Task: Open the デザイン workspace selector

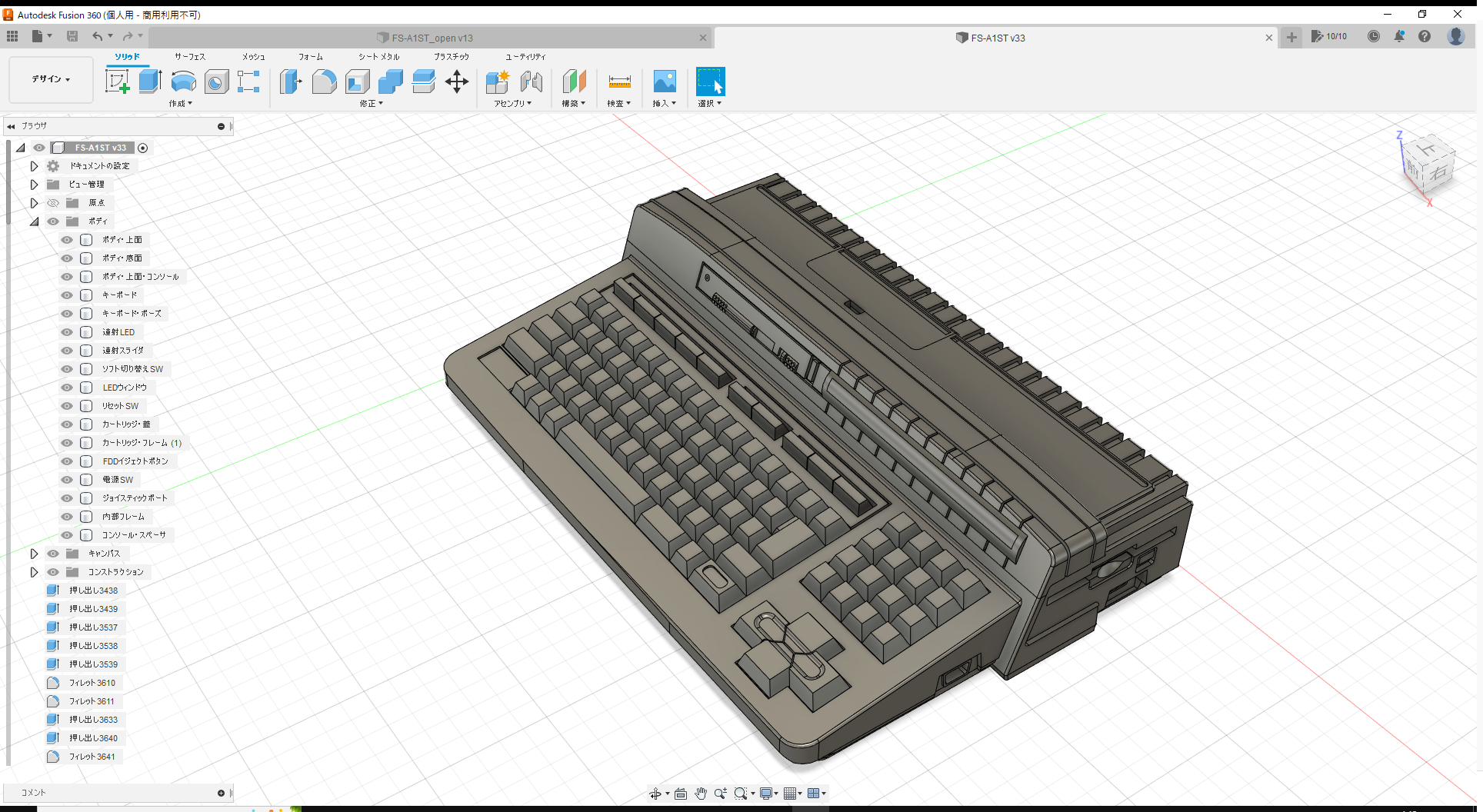Action: click(50, 79)
